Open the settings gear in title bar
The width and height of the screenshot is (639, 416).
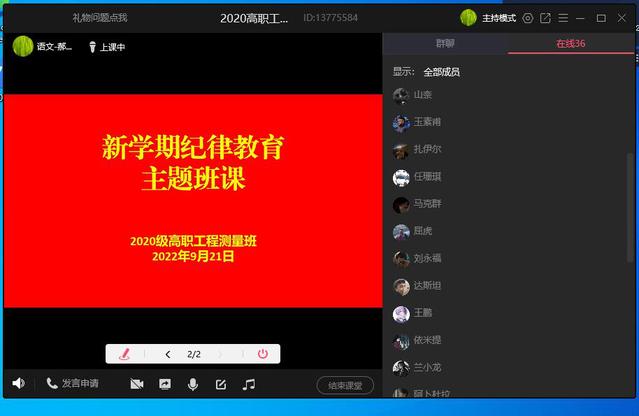(528, 18)
